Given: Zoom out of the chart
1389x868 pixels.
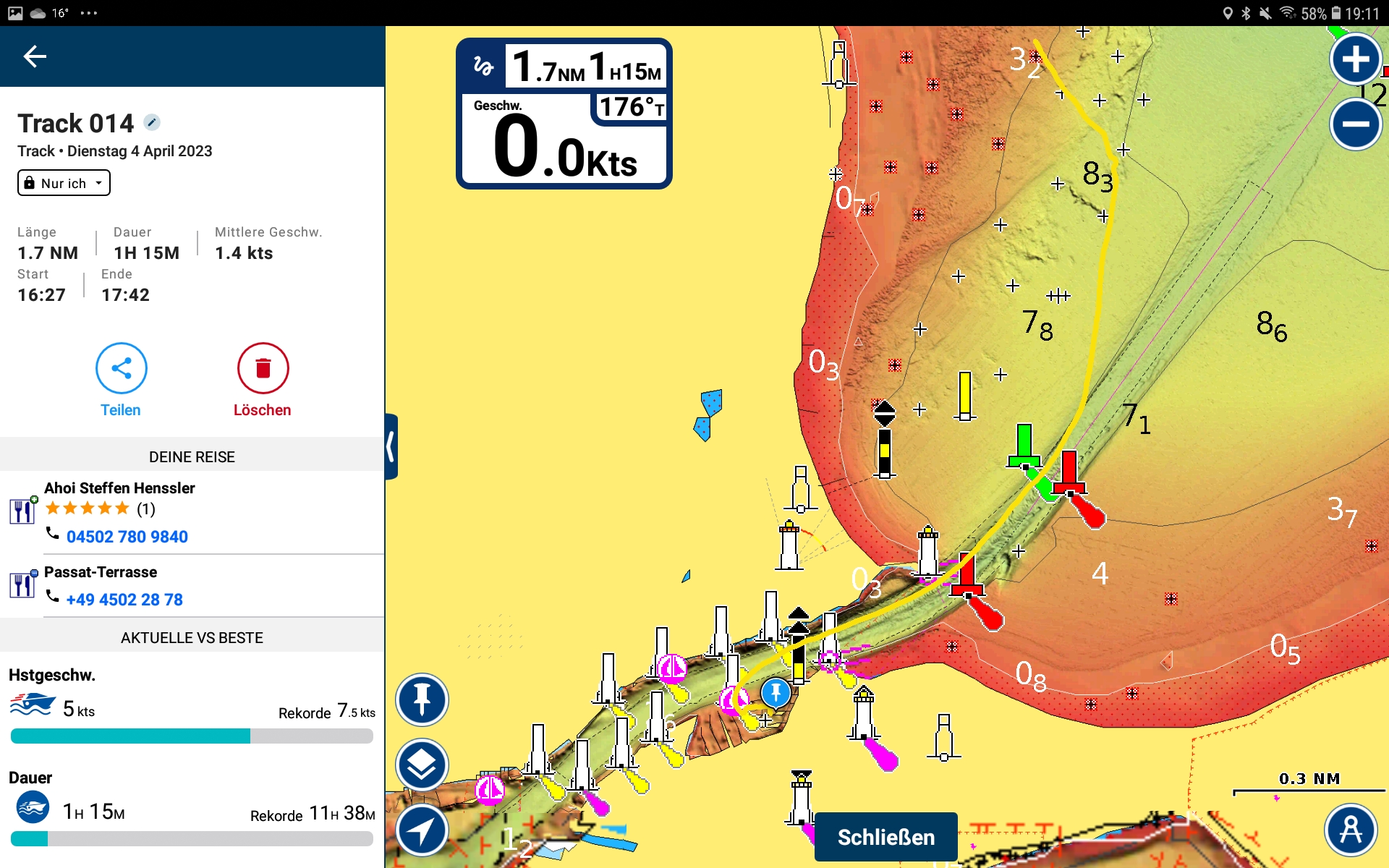Looking at the screenshot, I should click(x=1355, y=124).
